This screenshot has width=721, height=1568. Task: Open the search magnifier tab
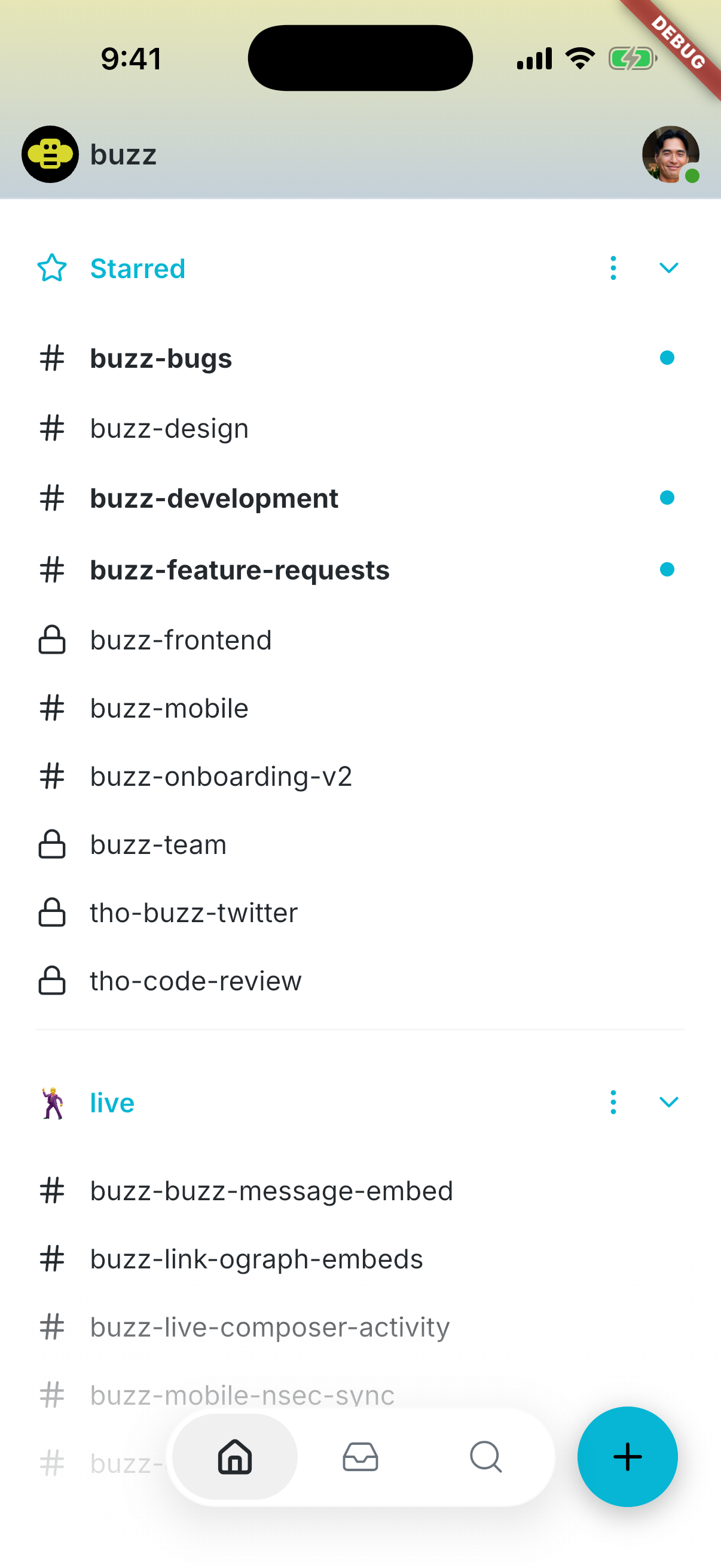(485, 1457)
